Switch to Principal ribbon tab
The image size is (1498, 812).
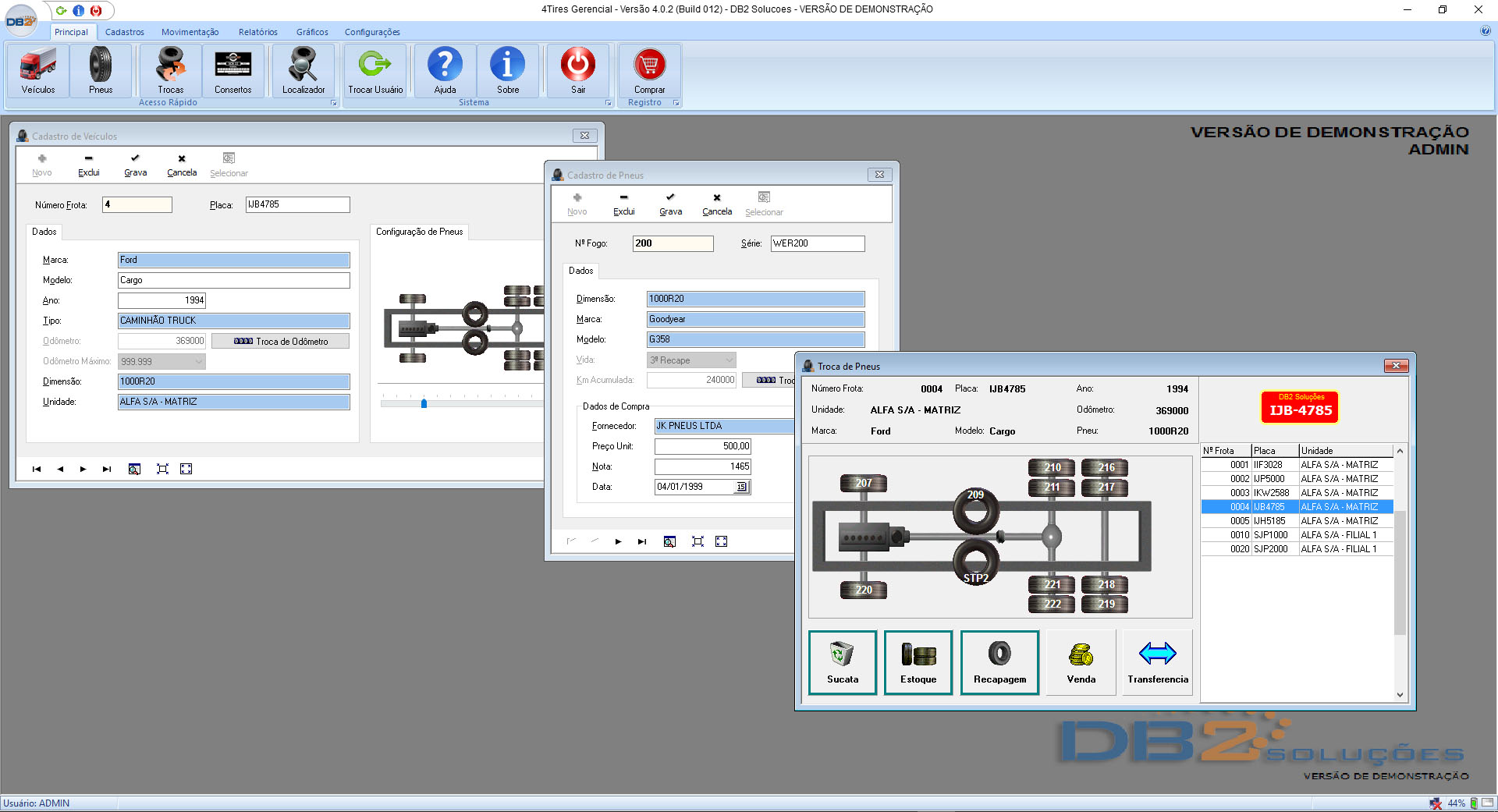point(71,32)
